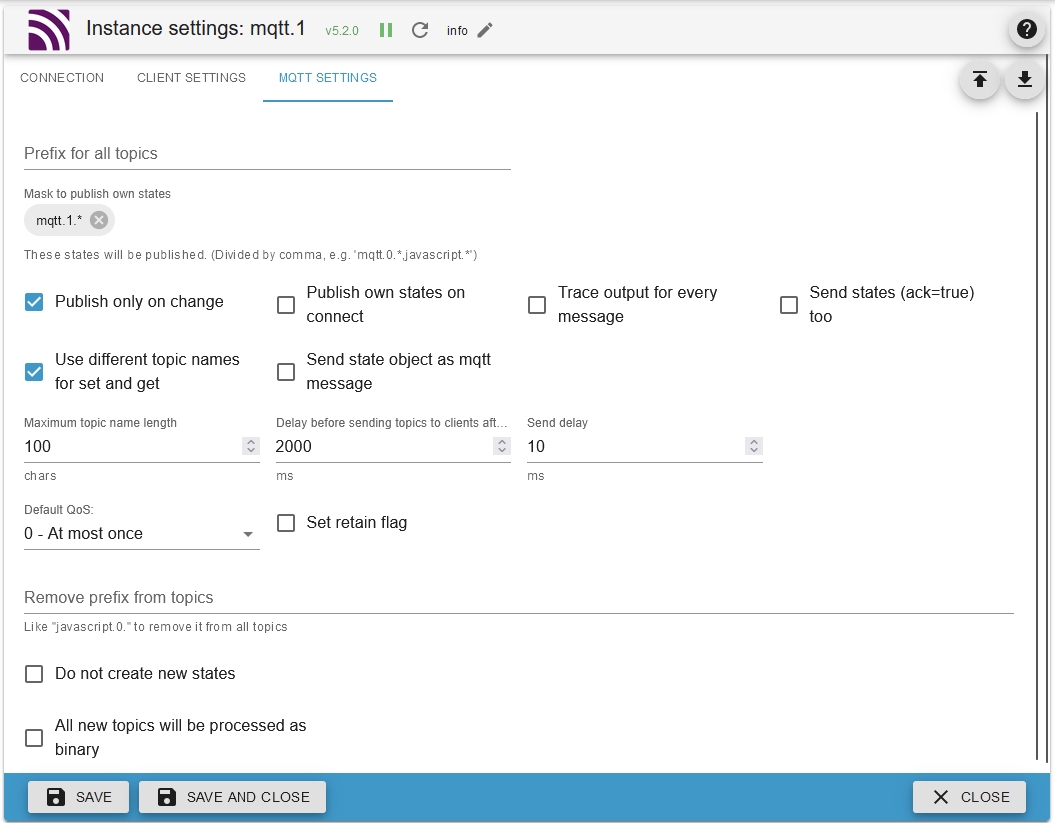
Task: Click the Maximum topic name length stepper
Action: (251, 446)
